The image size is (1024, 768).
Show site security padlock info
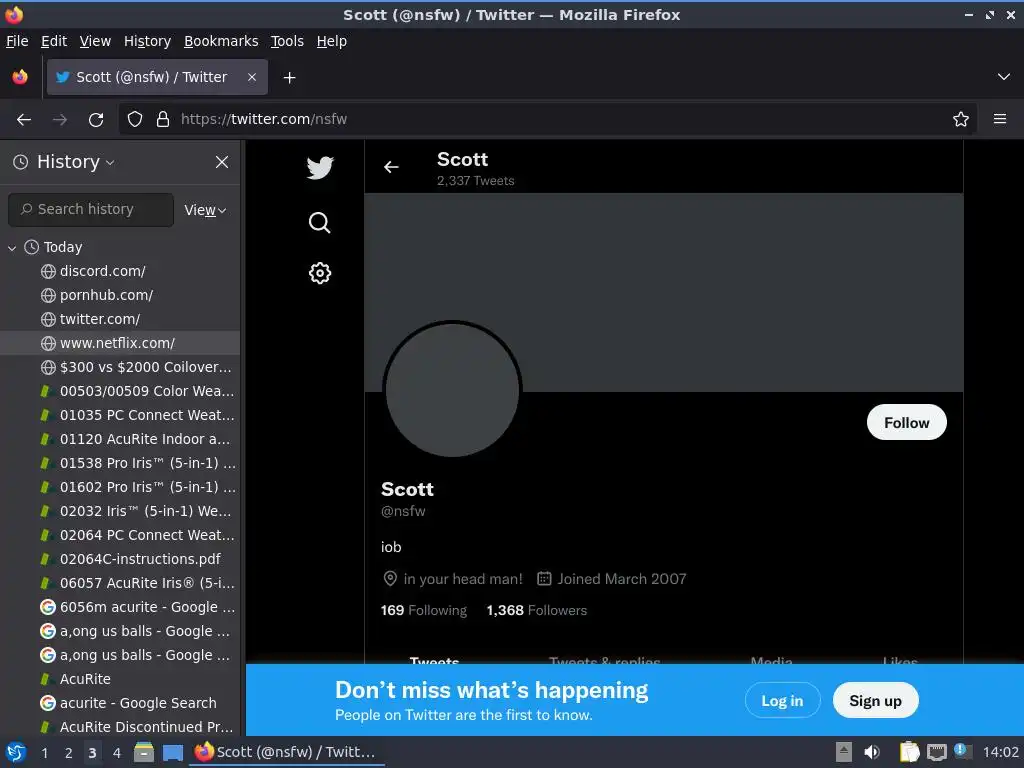click(163, 119)
